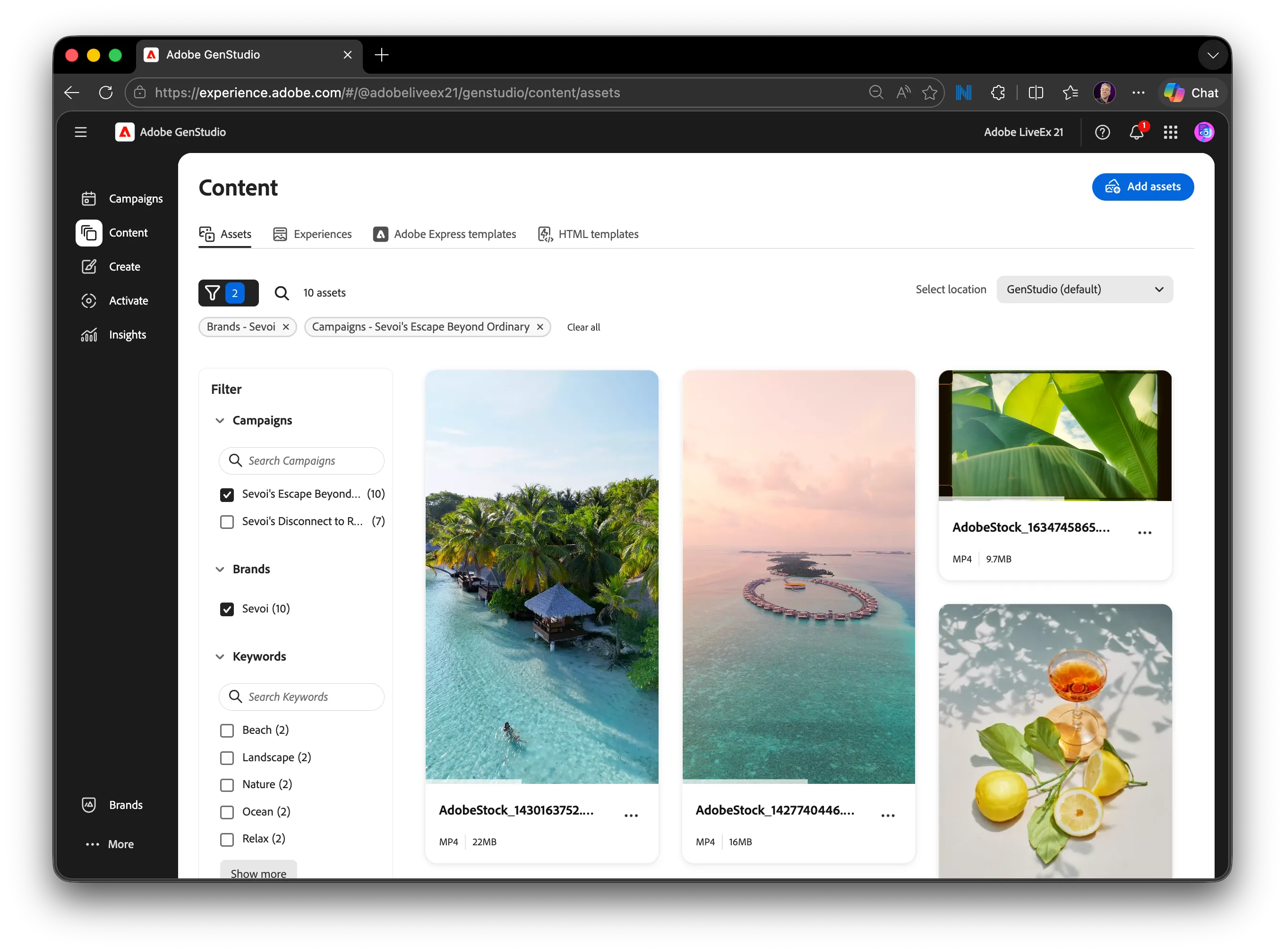Check the Ocean keyword filter
Viewport: 1285px width, 952px height.
pos(227,812)
